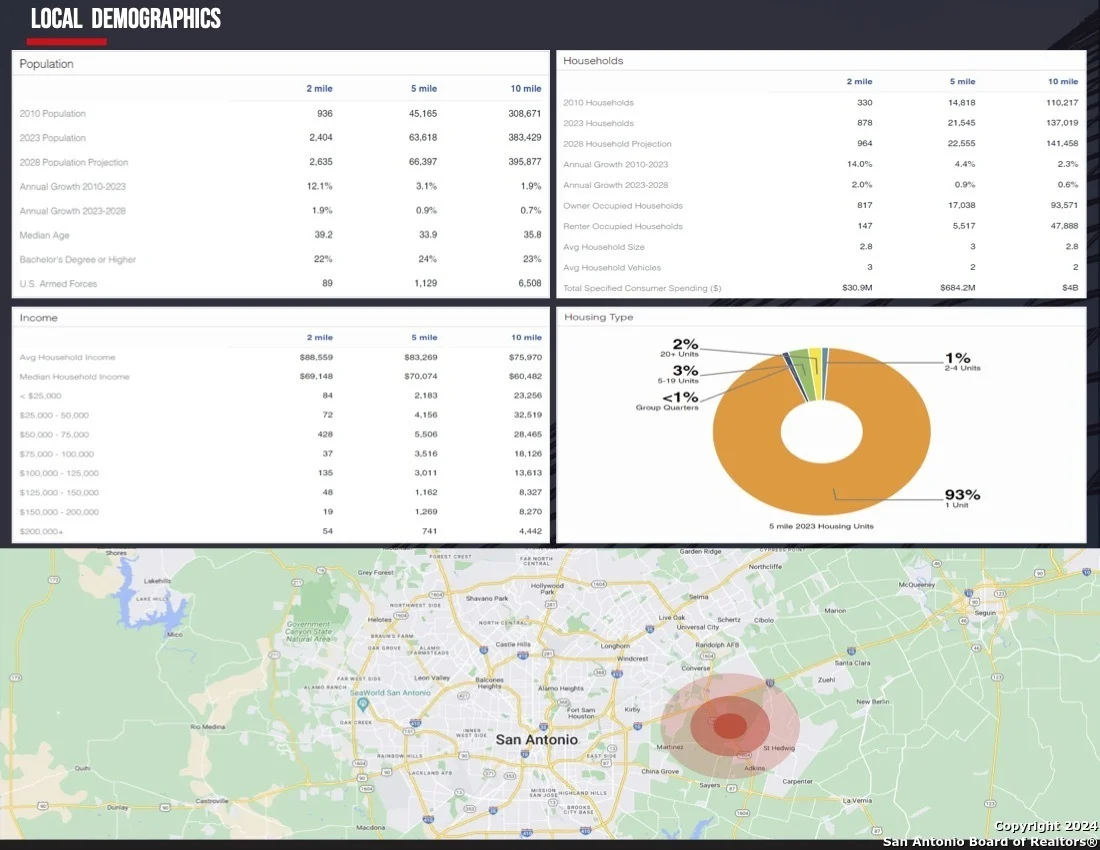The width and height of the screenshot is (1100, 850).
Task: Click the Seguin label on the map
Action: click(x=985, y=613)
